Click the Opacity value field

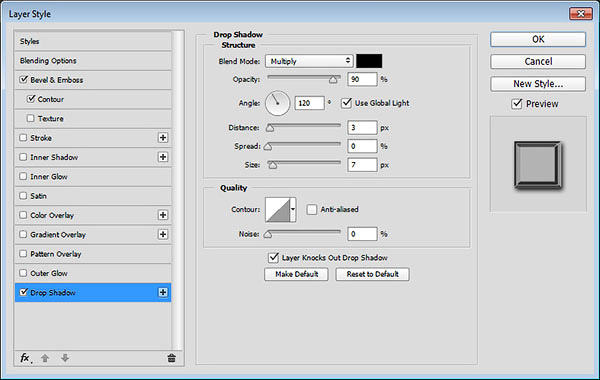362,79
